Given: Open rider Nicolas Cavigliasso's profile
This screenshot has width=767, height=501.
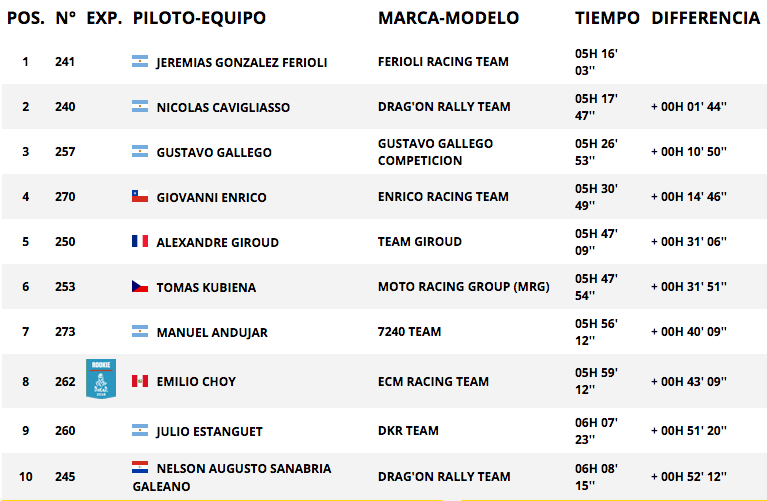Looking at the screenshot, I should pos(223,108).
